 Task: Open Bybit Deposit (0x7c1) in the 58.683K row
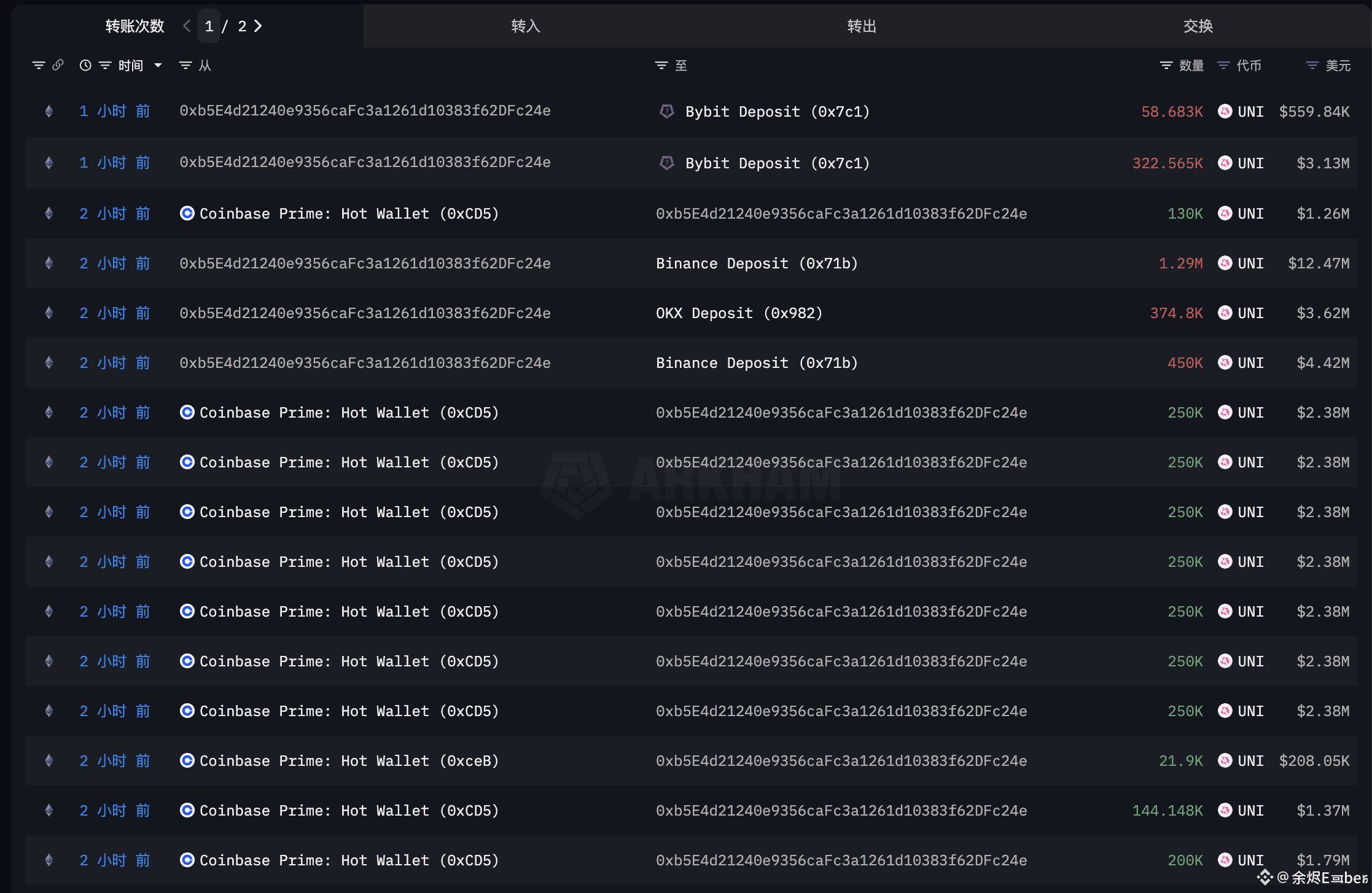coord(778,112)
